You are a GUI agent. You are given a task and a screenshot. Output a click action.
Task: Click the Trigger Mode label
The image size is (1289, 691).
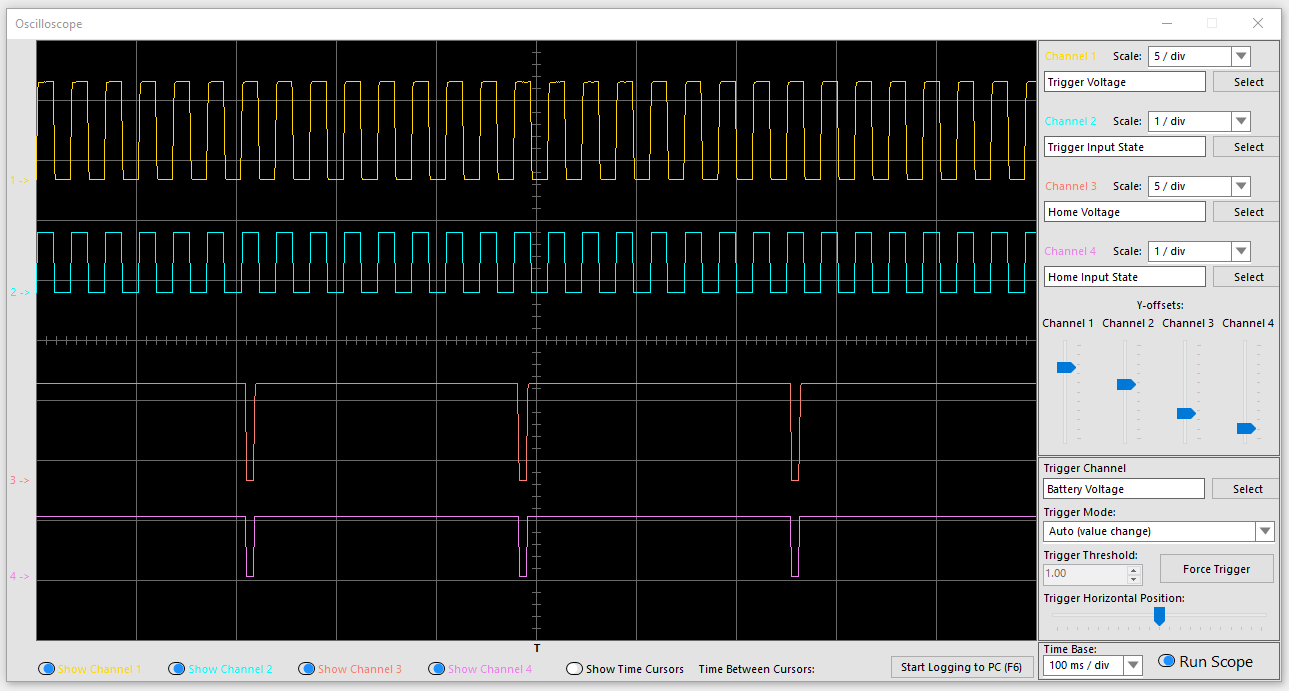1079,513
